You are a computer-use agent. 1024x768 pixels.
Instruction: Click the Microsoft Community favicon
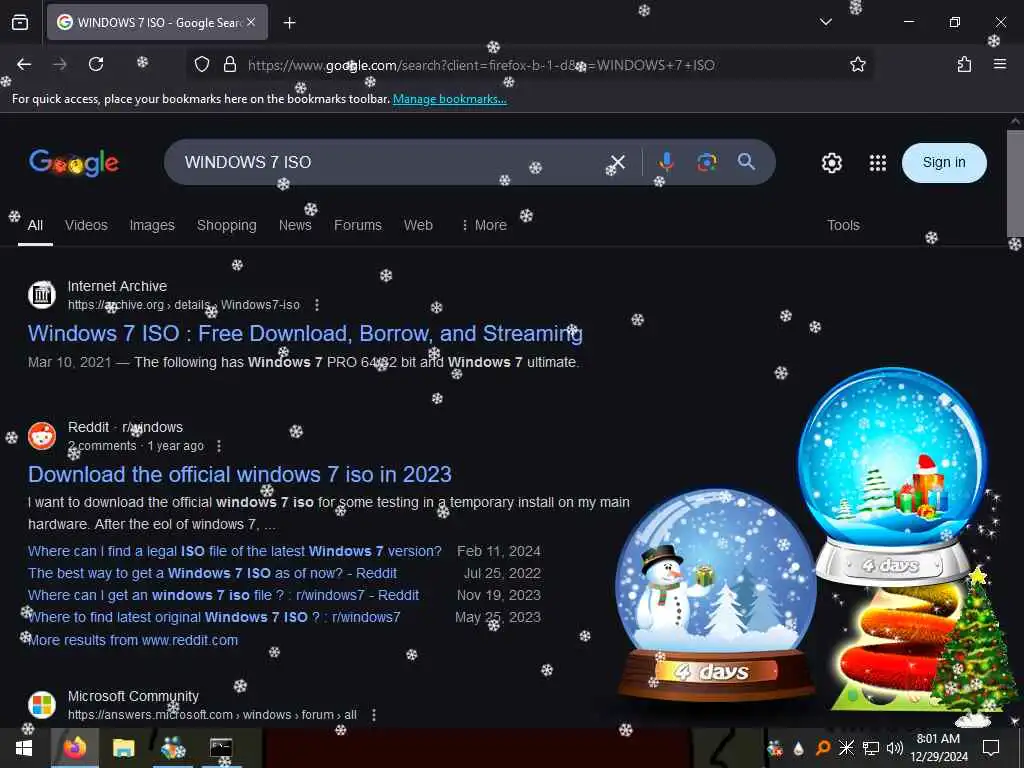point(42,705)
